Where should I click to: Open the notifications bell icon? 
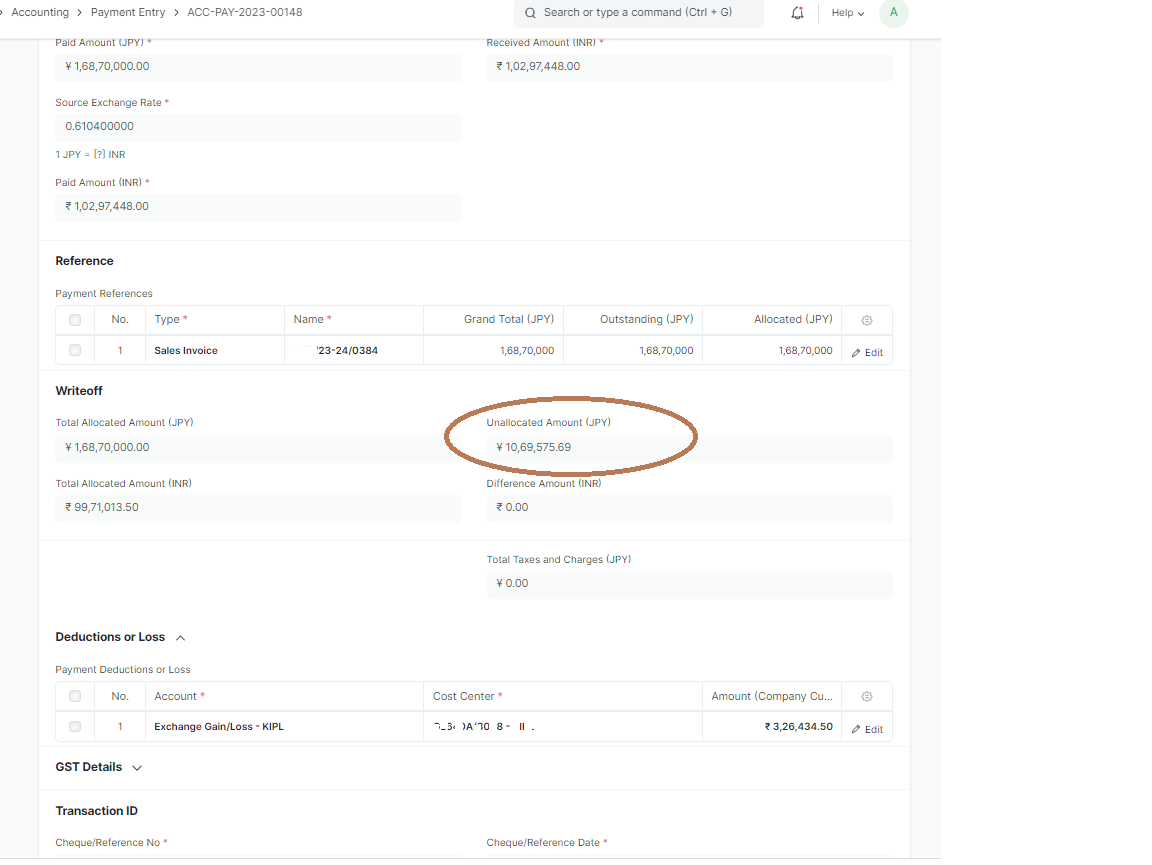(797, 12)
